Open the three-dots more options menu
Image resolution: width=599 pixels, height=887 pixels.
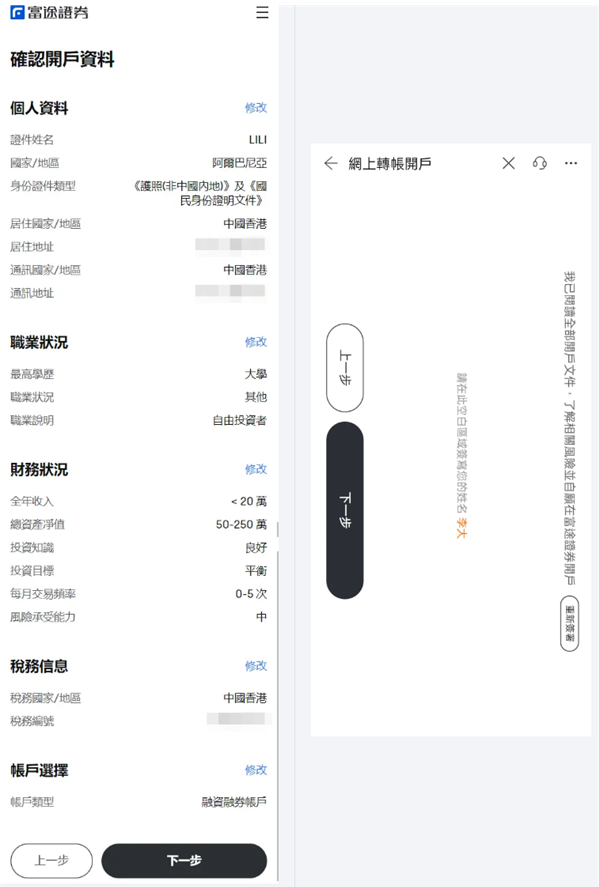[571, 163]
